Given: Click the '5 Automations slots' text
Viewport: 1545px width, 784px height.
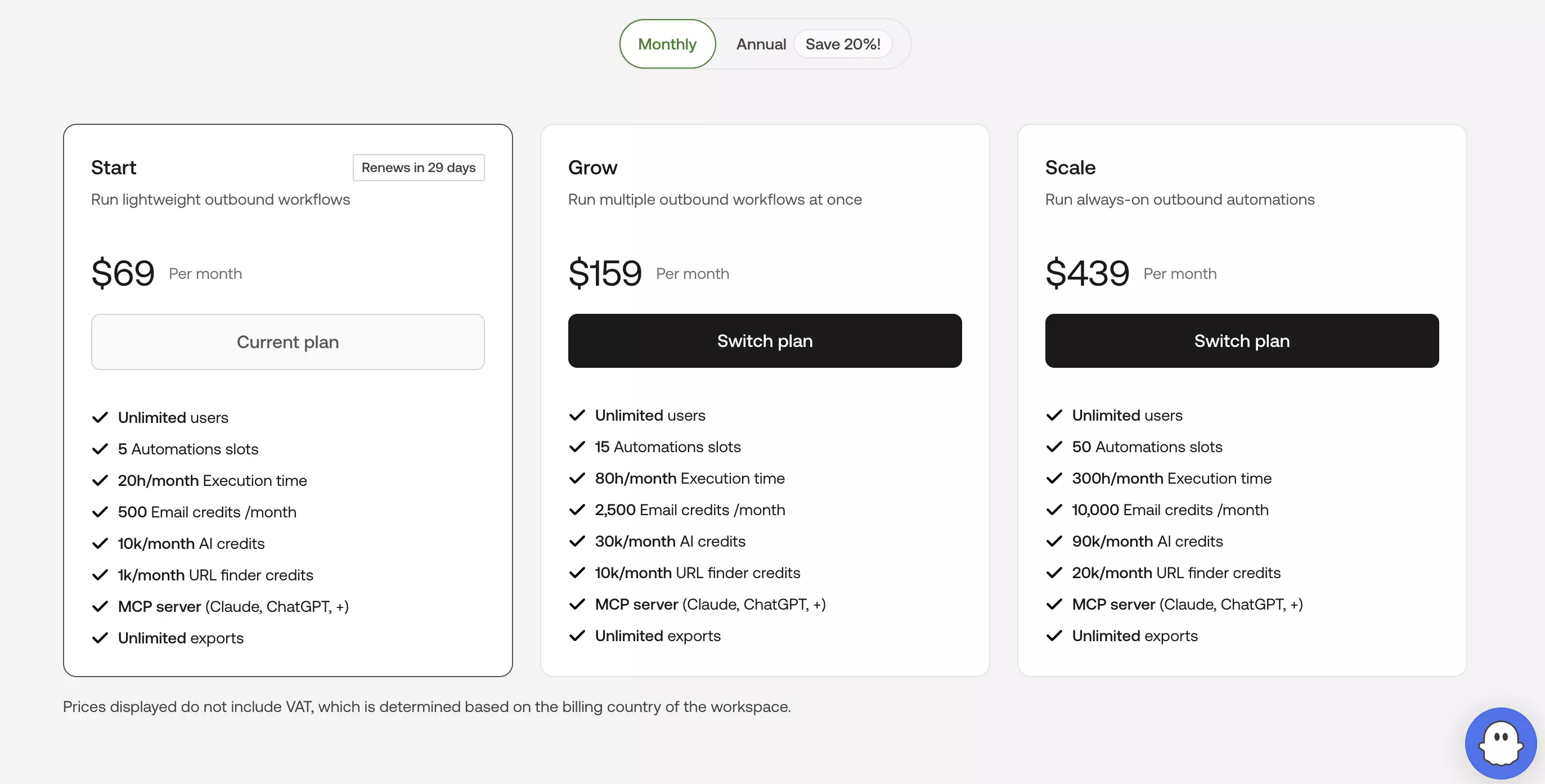Looking at the screenshot, I should point(188,449).
